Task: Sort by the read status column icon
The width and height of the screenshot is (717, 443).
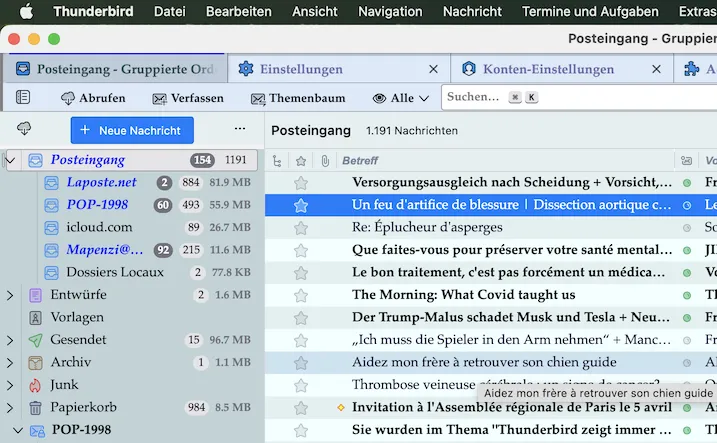Action: 686,160
